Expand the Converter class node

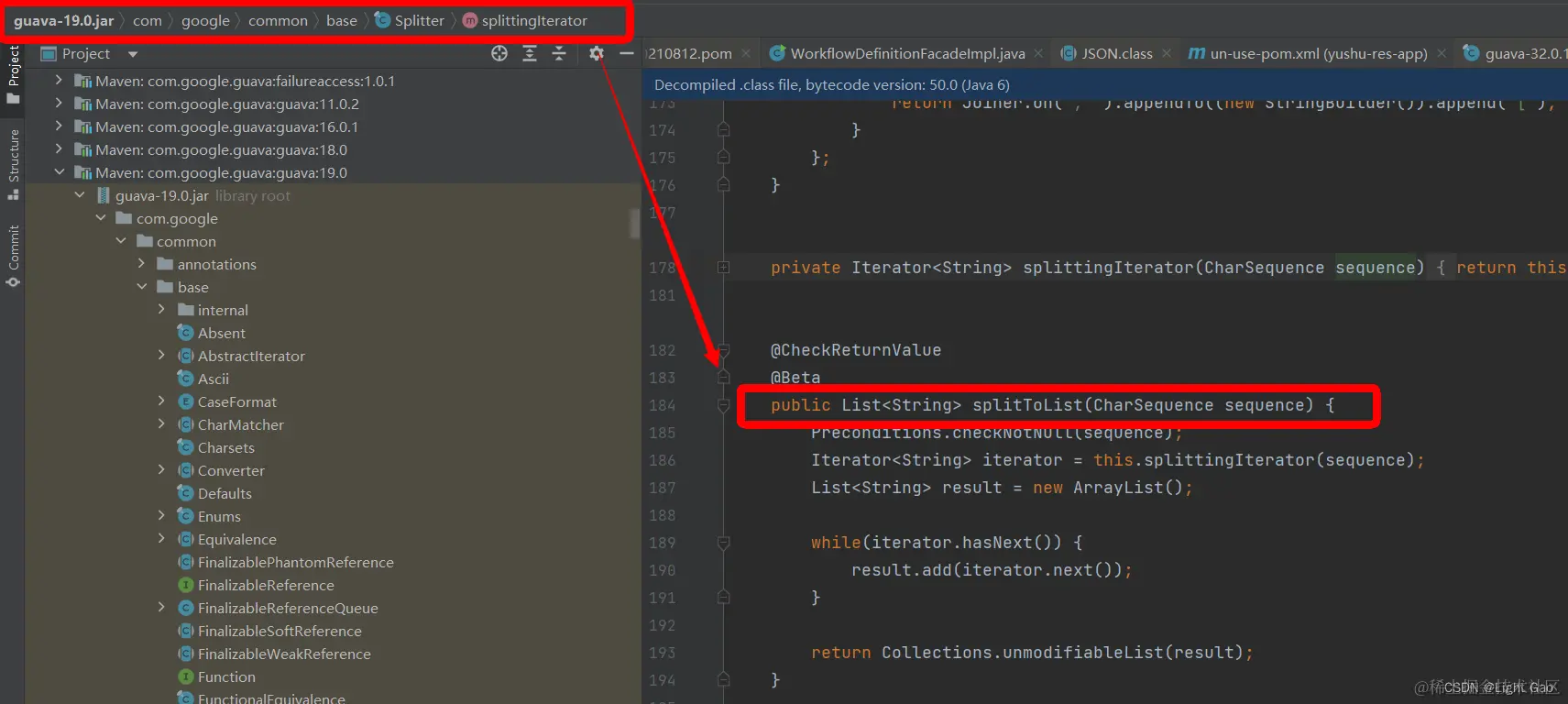tap(162, 470)
